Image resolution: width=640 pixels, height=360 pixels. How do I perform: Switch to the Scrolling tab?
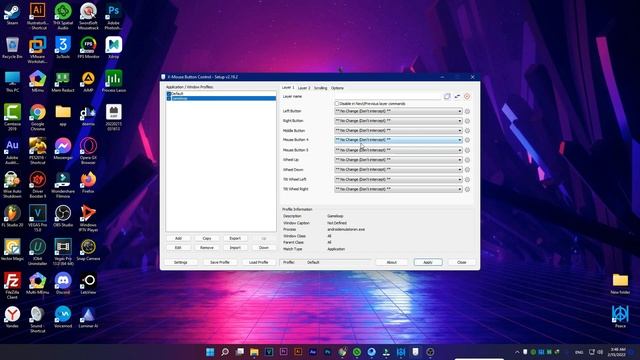coord(320,88)
